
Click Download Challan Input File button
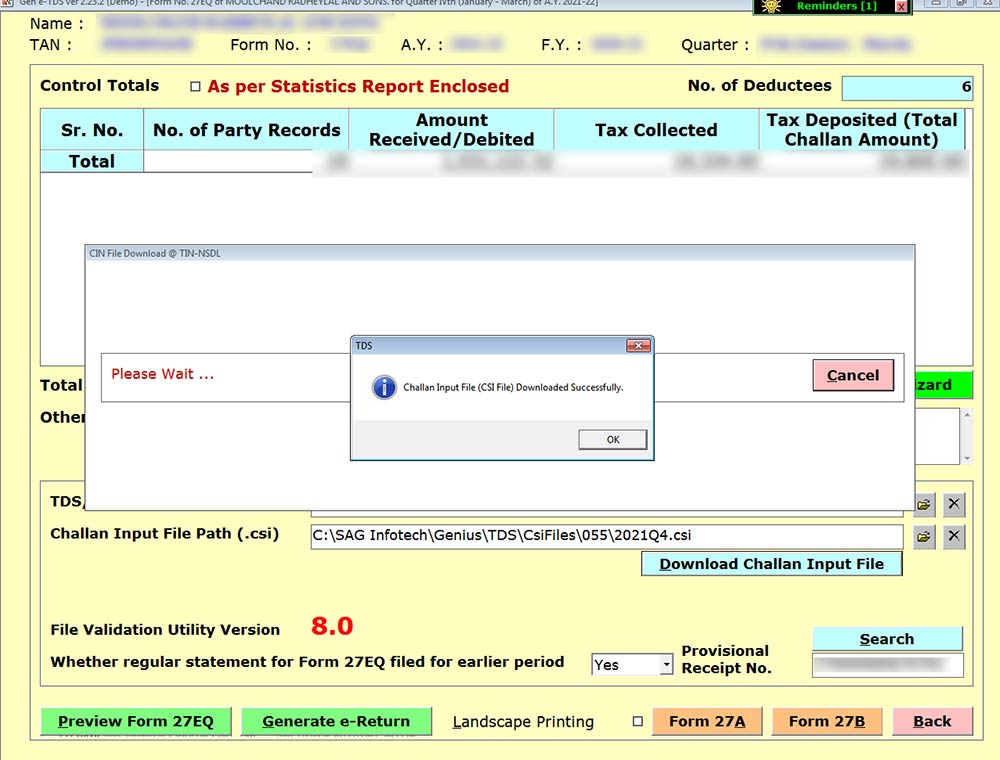pos(771,564)
